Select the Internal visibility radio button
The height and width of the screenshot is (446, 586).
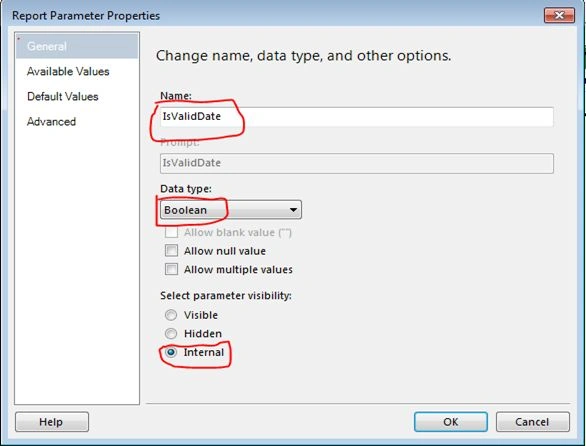(x=171, y=352)
